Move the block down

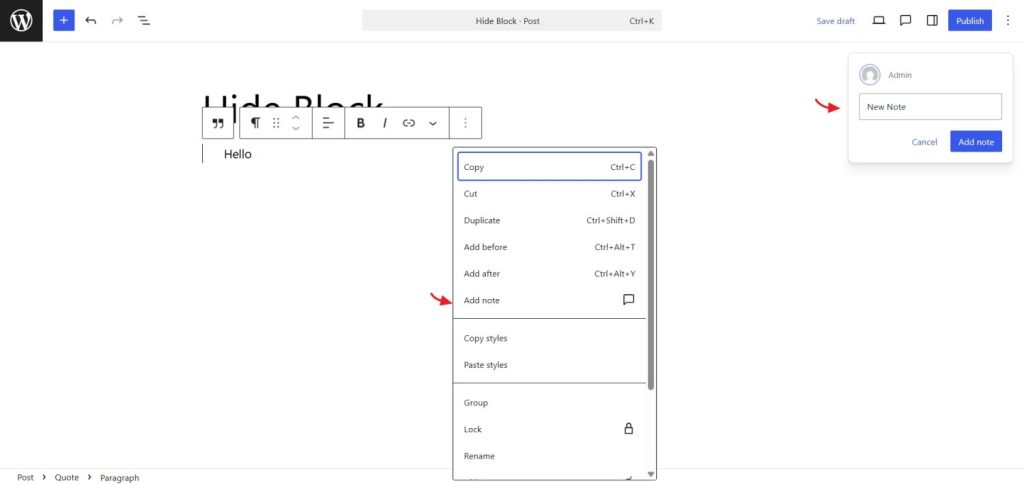pyautogui.click(x=296, y=129)
